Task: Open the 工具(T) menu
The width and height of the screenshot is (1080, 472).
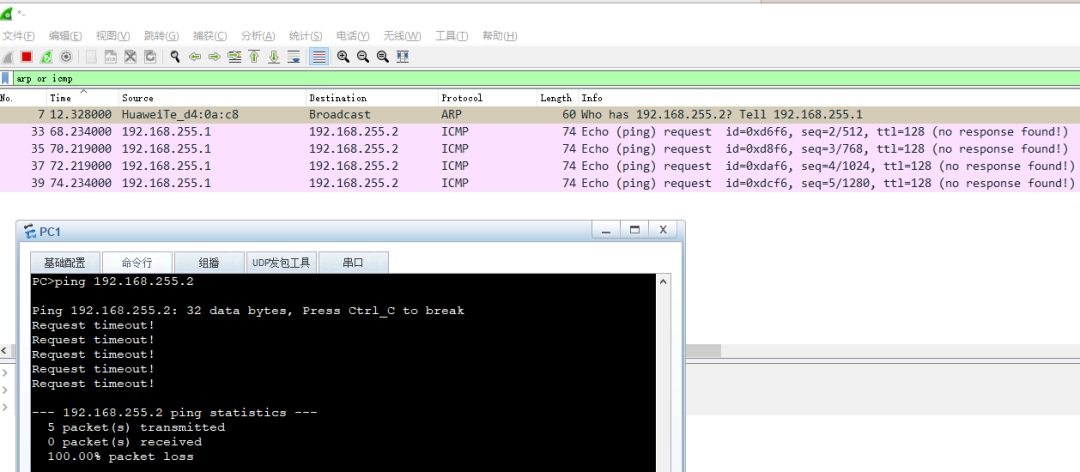Action: 451,36
